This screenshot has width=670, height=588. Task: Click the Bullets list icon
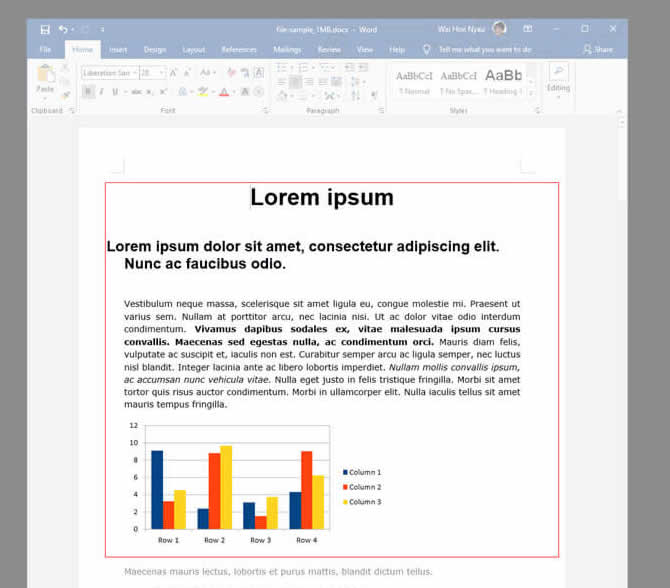coord(282,68)
